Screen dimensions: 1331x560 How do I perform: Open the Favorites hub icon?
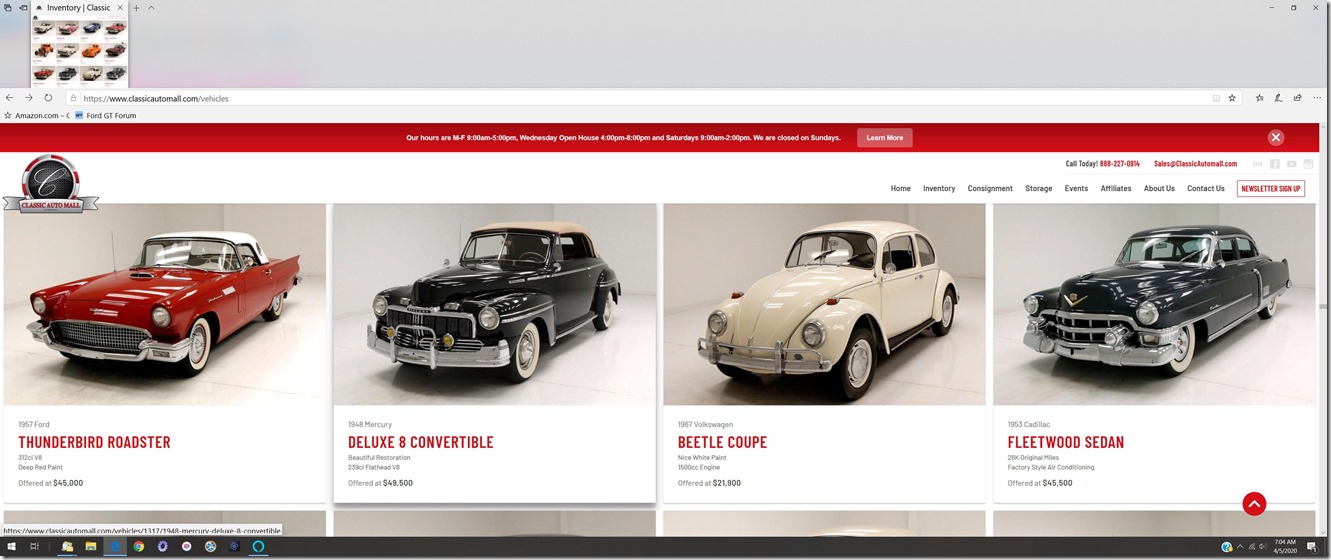click(x=1260, y=98)
